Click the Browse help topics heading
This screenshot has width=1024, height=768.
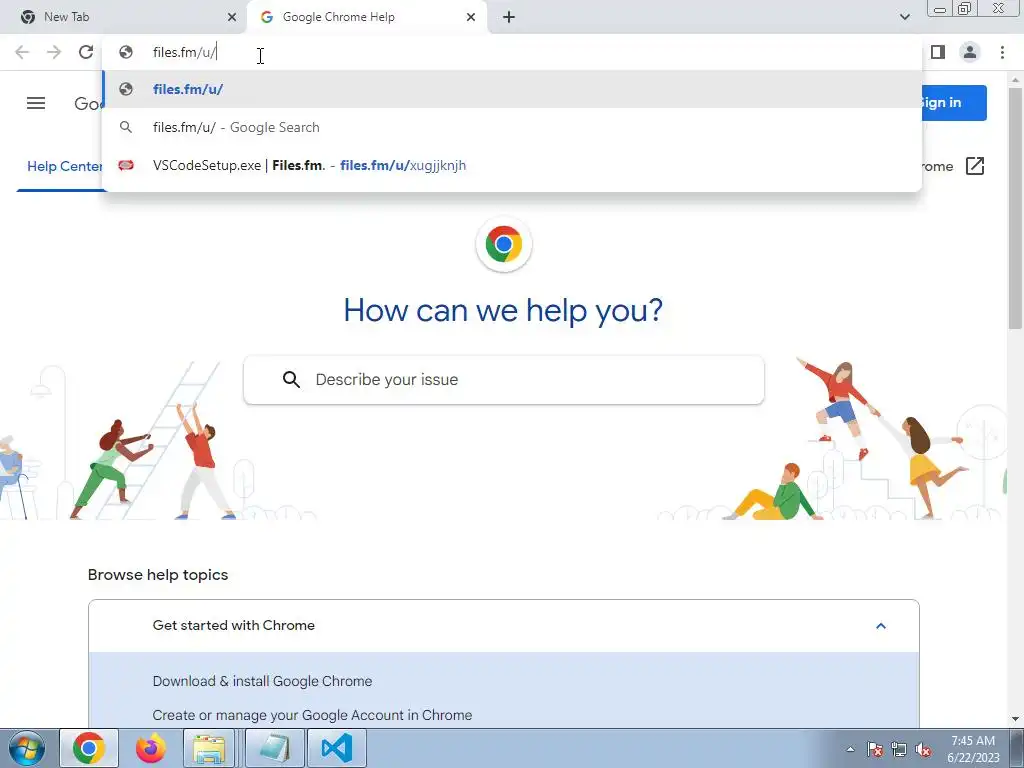tap(158, 575)
